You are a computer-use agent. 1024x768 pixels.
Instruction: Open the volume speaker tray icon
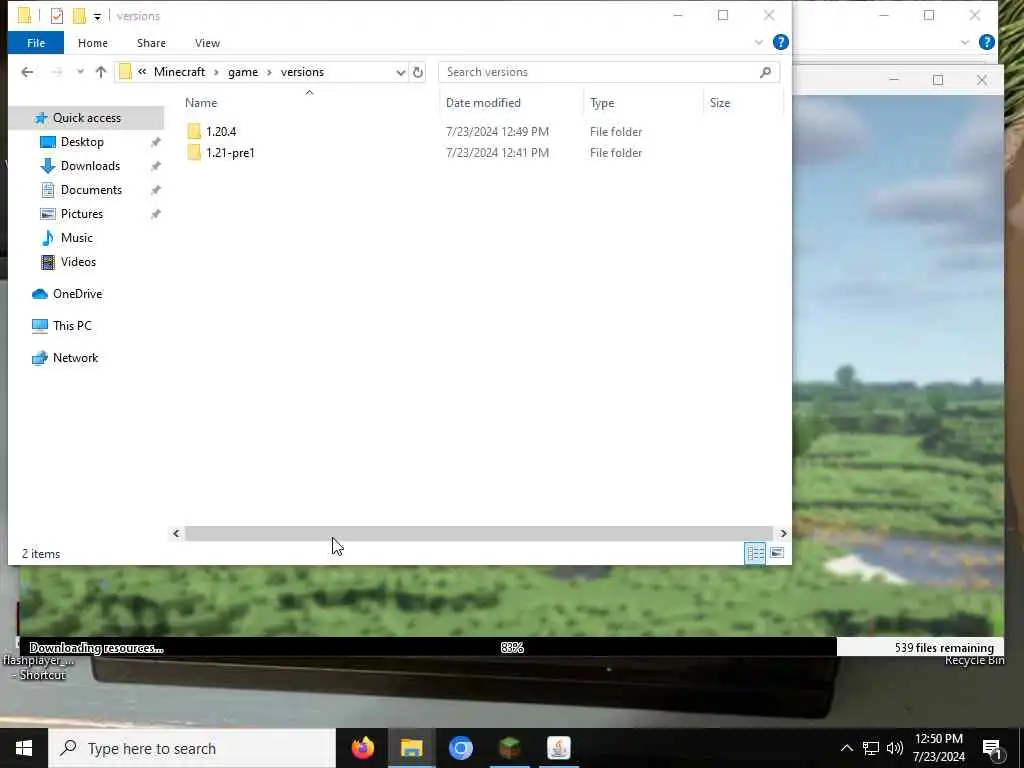(895, 748)
